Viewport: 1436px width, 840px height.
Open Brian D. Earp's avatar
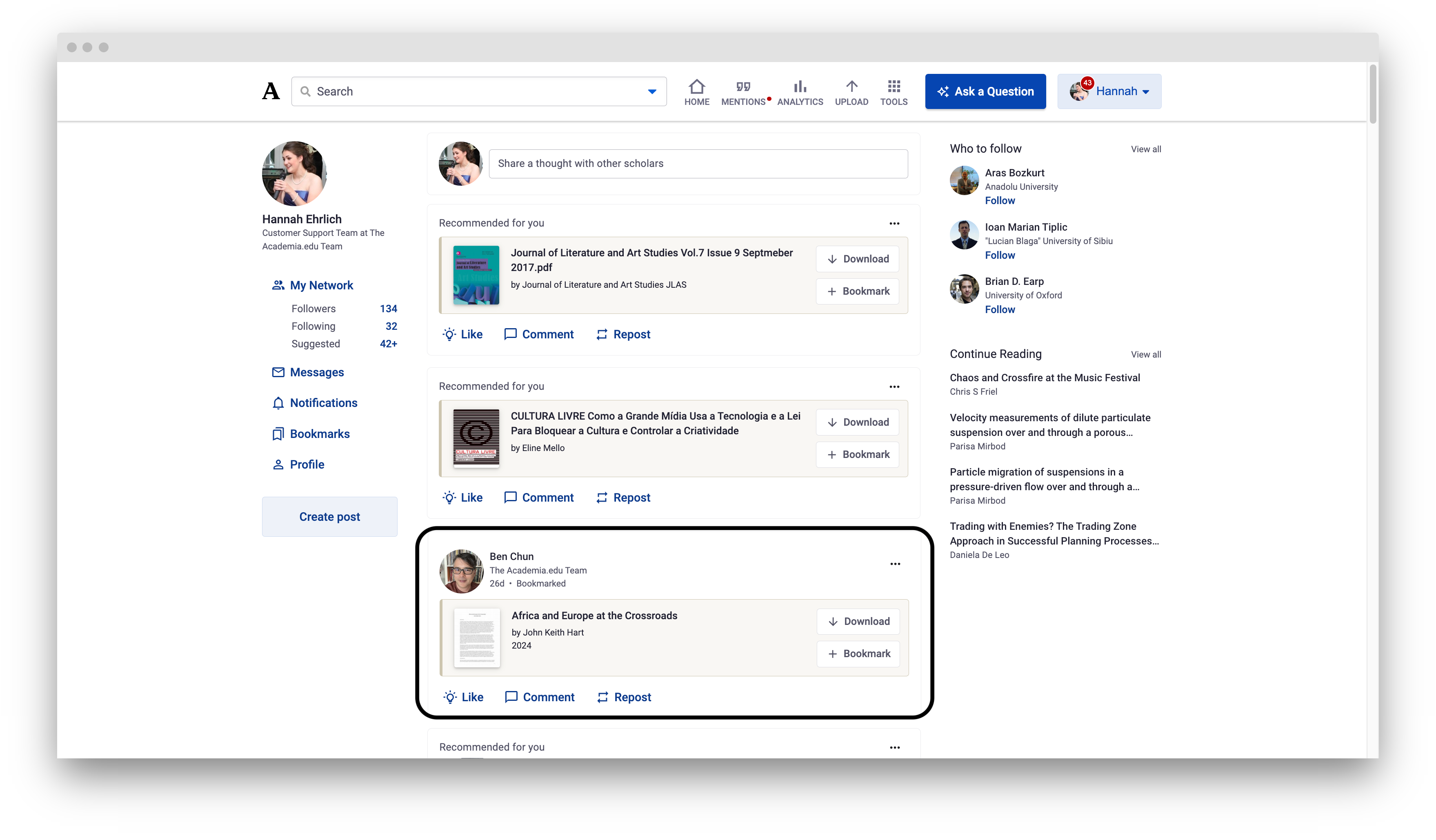coord(964,289)
